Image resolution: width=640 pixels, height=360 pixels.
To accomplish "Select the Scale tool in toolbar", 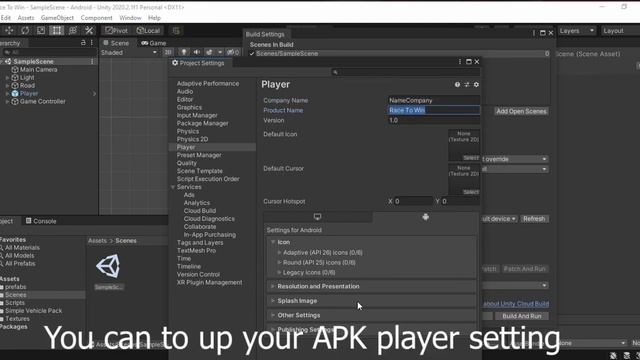I will click(x=41, y=31).
